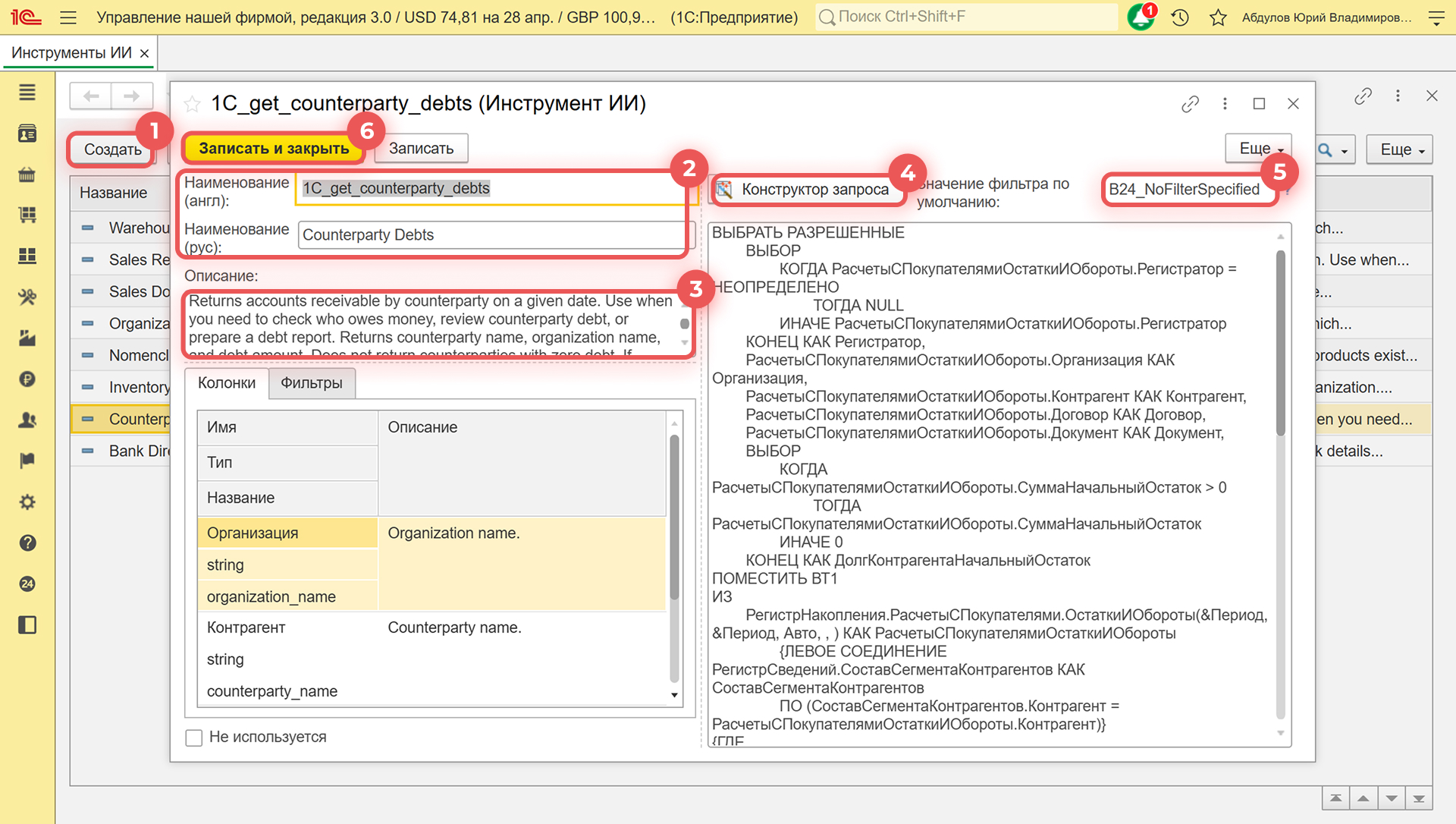
Task: Click the 'Наименование (рус)' Counterparty Debts field
Action: 491,235
